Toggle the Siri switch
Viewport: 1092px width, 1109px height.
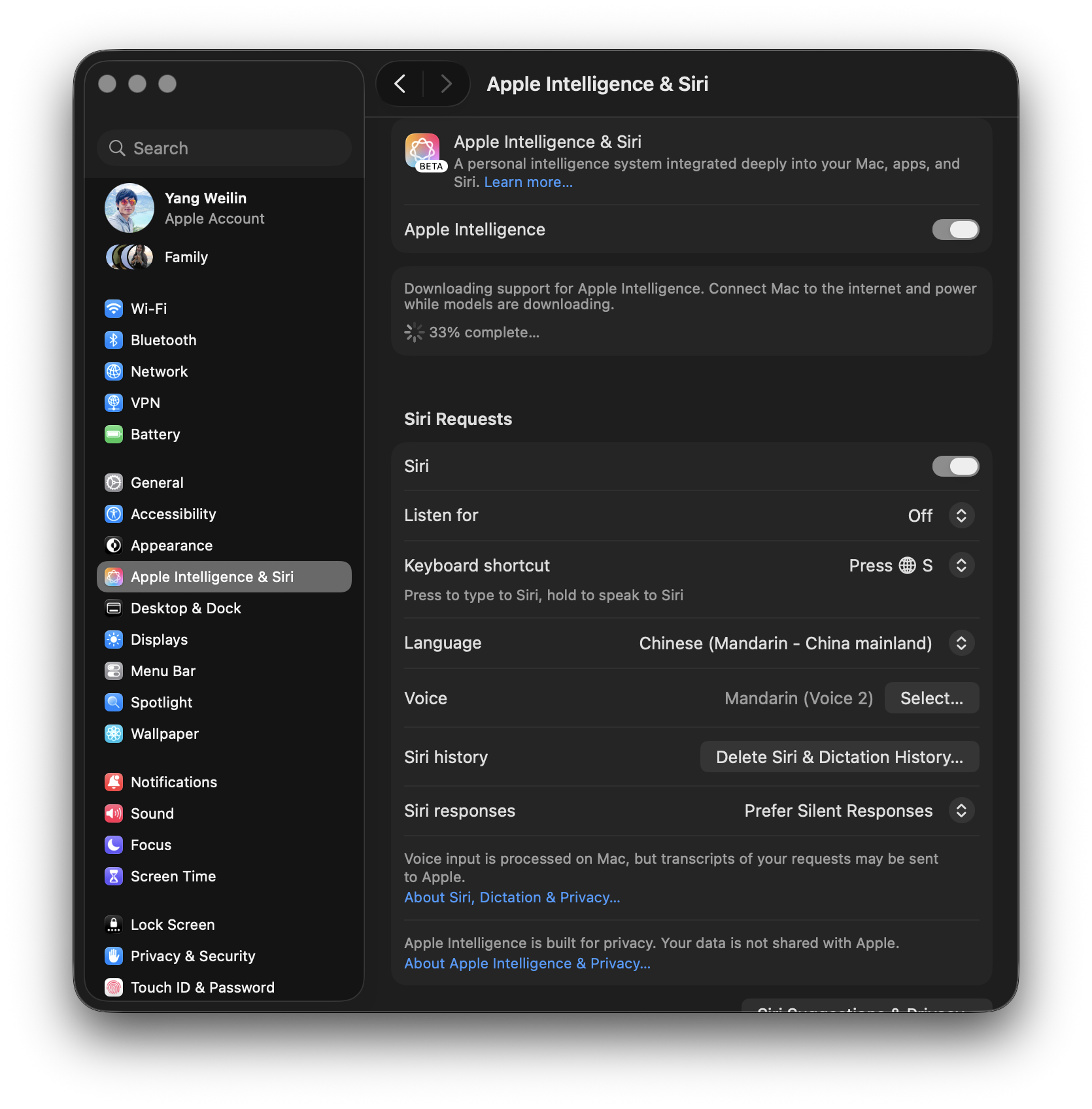(x=955, y=466)
